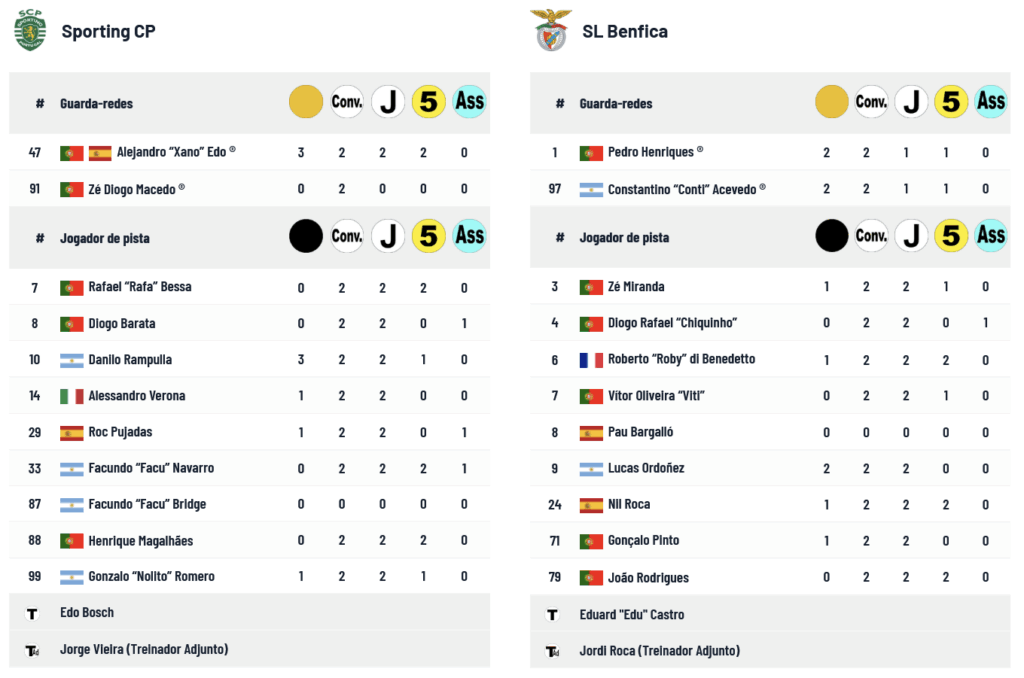1024x678 pixels.
Task: Click Sporting outfield players' yellow 5 icon
Action: point(428,236)
